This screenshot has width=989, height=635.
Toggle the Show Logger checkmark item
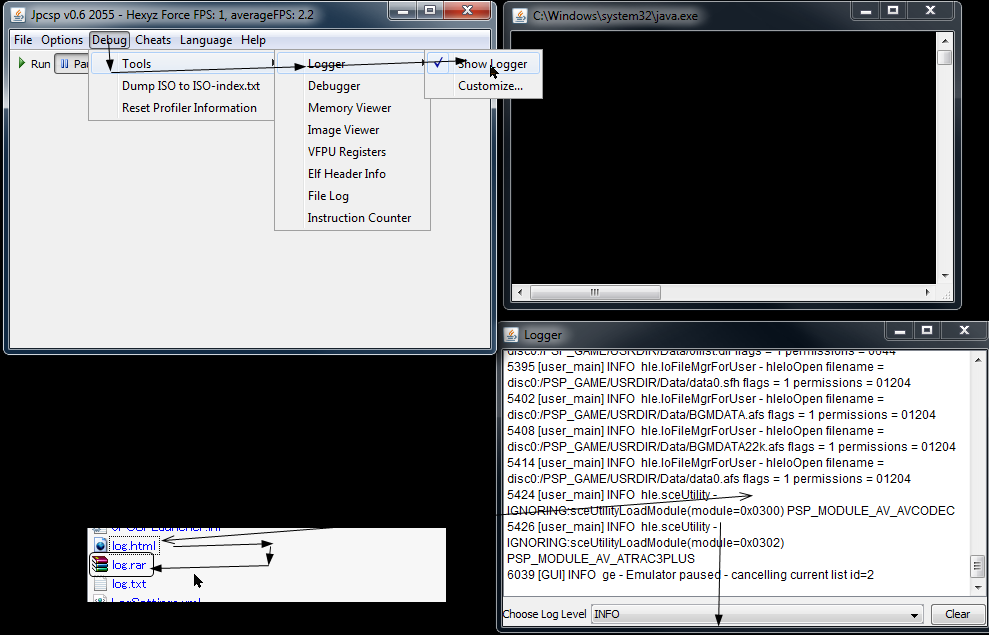[484, 64]
